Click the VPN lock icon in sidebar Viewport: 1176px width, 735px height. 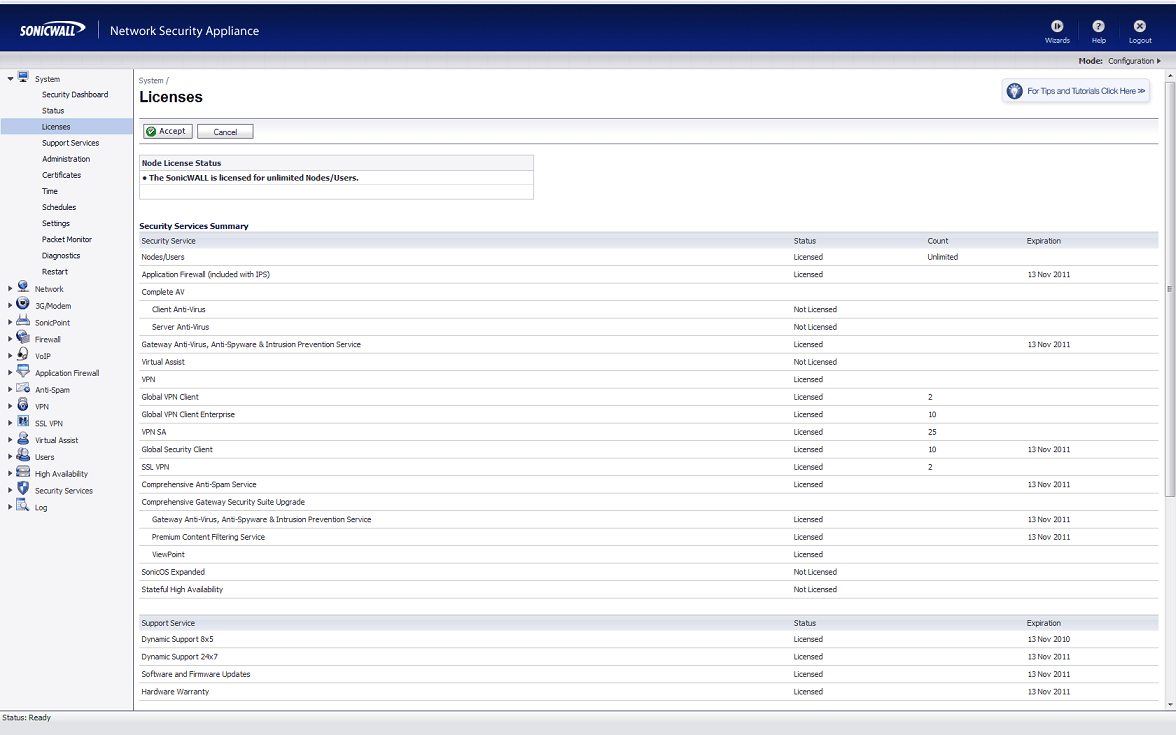pos(23,405)
